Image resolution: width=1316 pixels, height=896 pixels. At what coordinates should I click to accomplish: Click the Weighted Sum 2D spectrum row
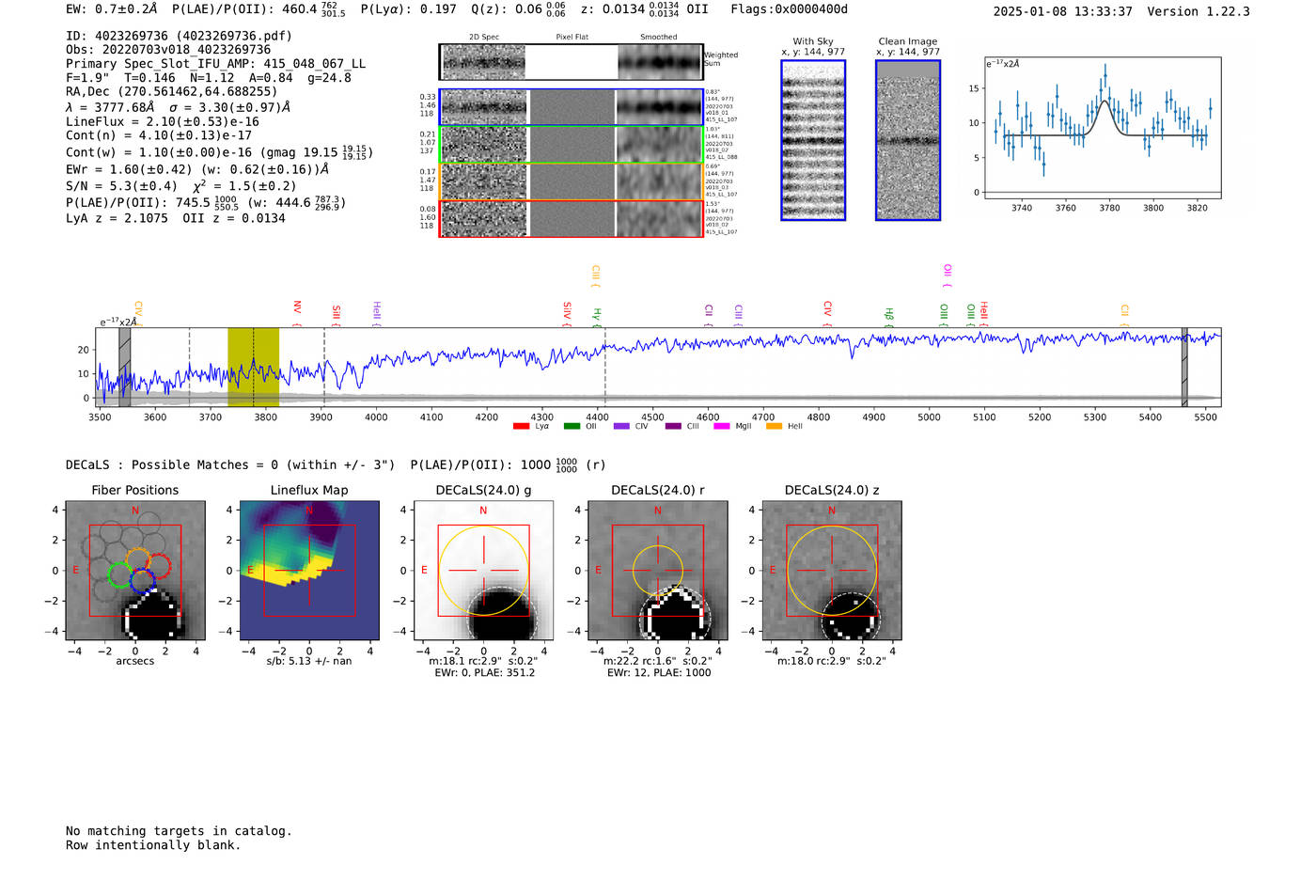[x=571, y=62]
